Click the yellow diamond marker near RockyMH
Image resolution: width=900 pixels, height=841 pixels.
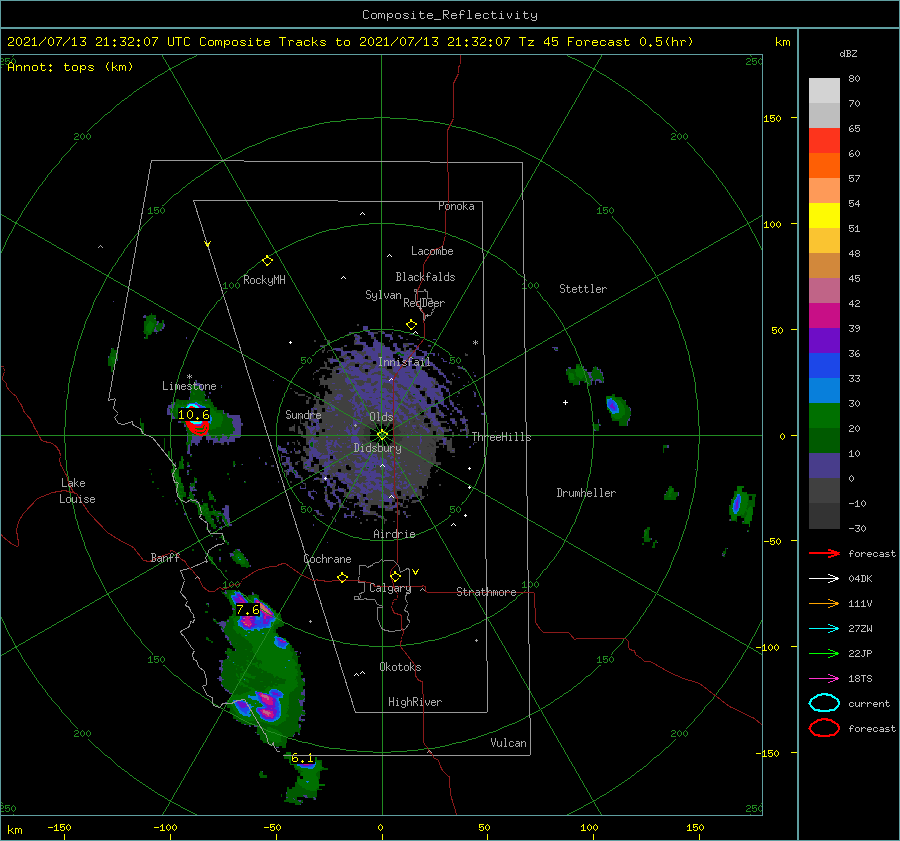267,261
